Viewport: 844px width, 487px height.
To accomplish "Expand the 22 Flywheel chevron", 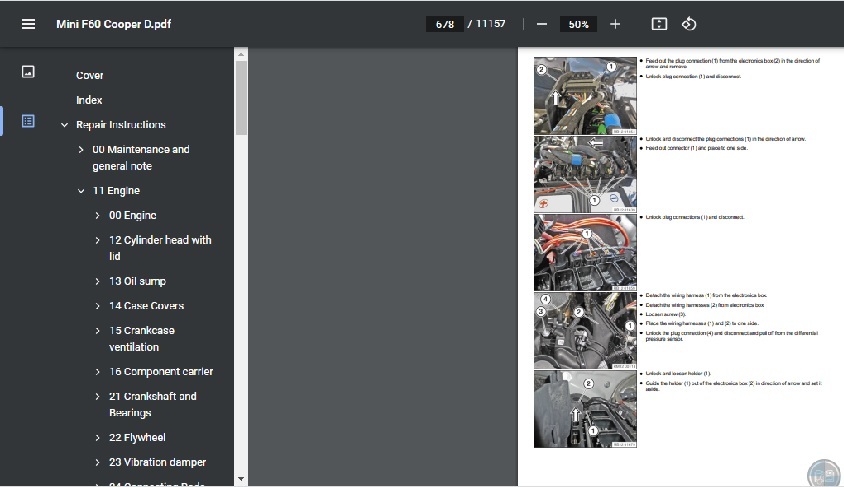I will [x=97, y=438].
